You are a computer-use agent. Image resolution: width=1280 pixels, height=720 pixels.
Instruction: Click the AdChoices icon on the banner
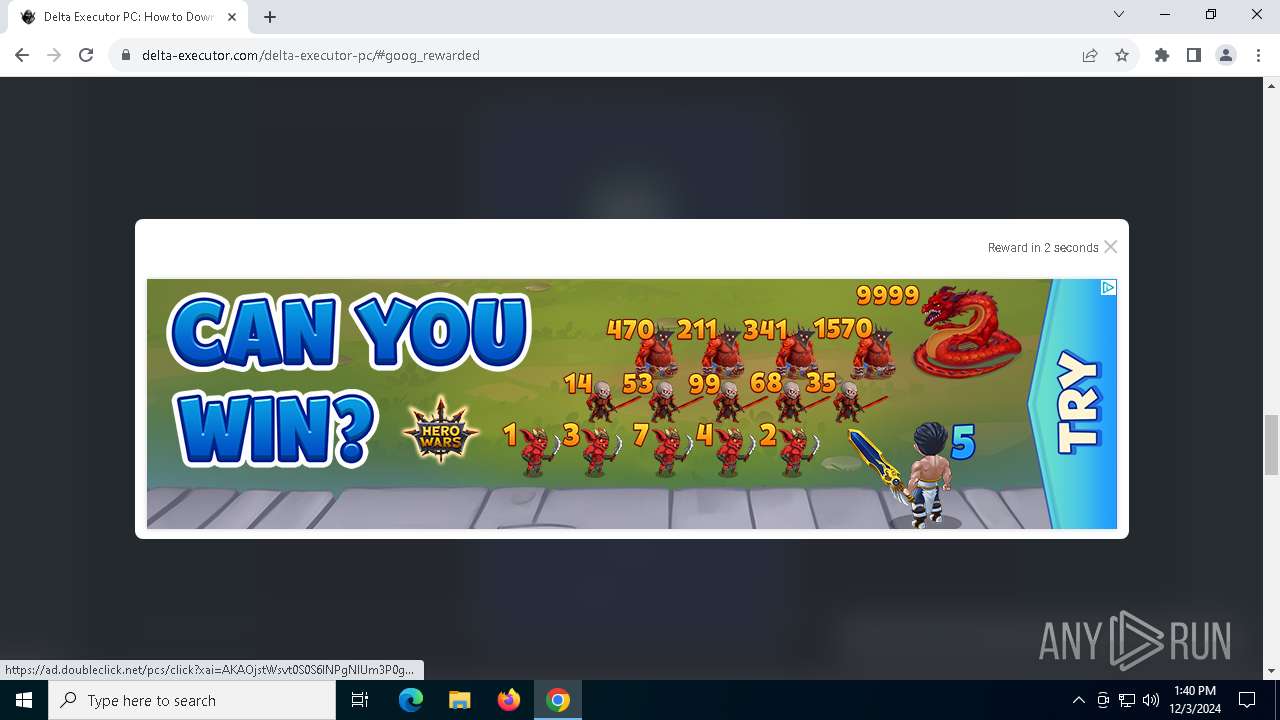1108,288
